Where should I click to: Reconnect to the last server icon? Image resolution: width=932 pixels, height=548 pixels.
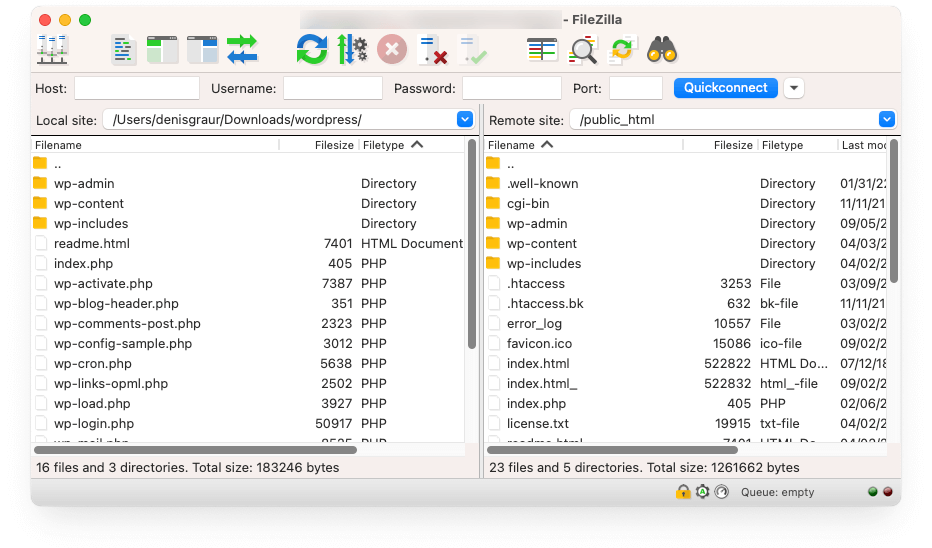coord(473,50)
